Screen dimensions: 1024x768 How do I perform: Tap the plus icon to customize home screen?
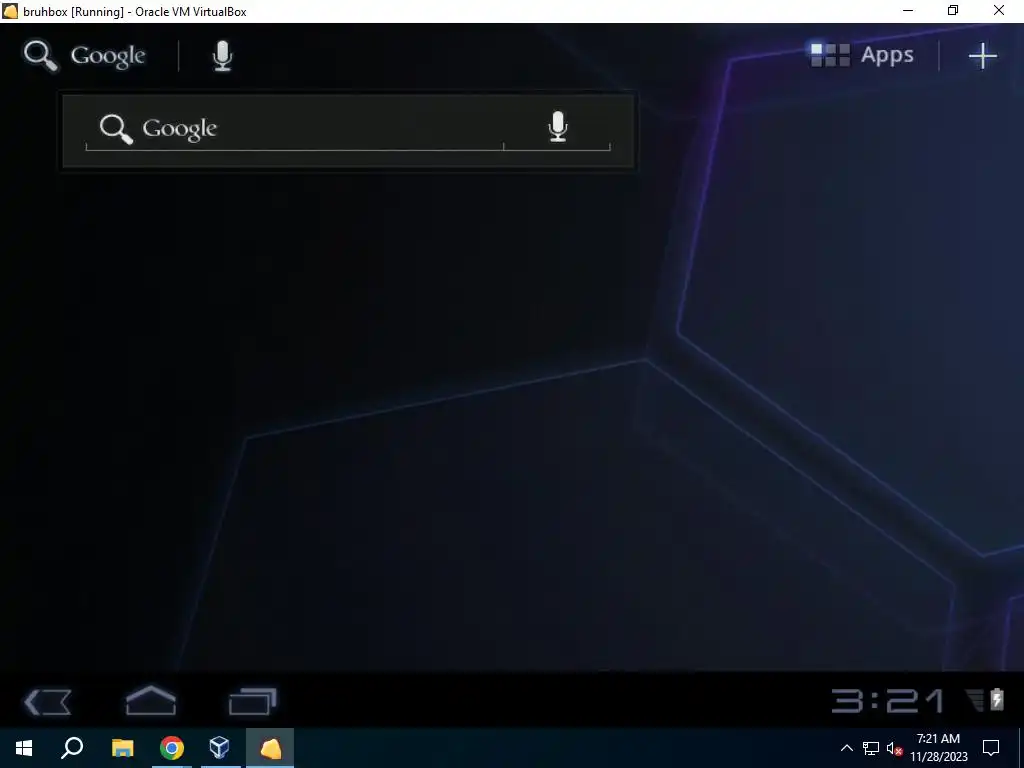(982, 56)
